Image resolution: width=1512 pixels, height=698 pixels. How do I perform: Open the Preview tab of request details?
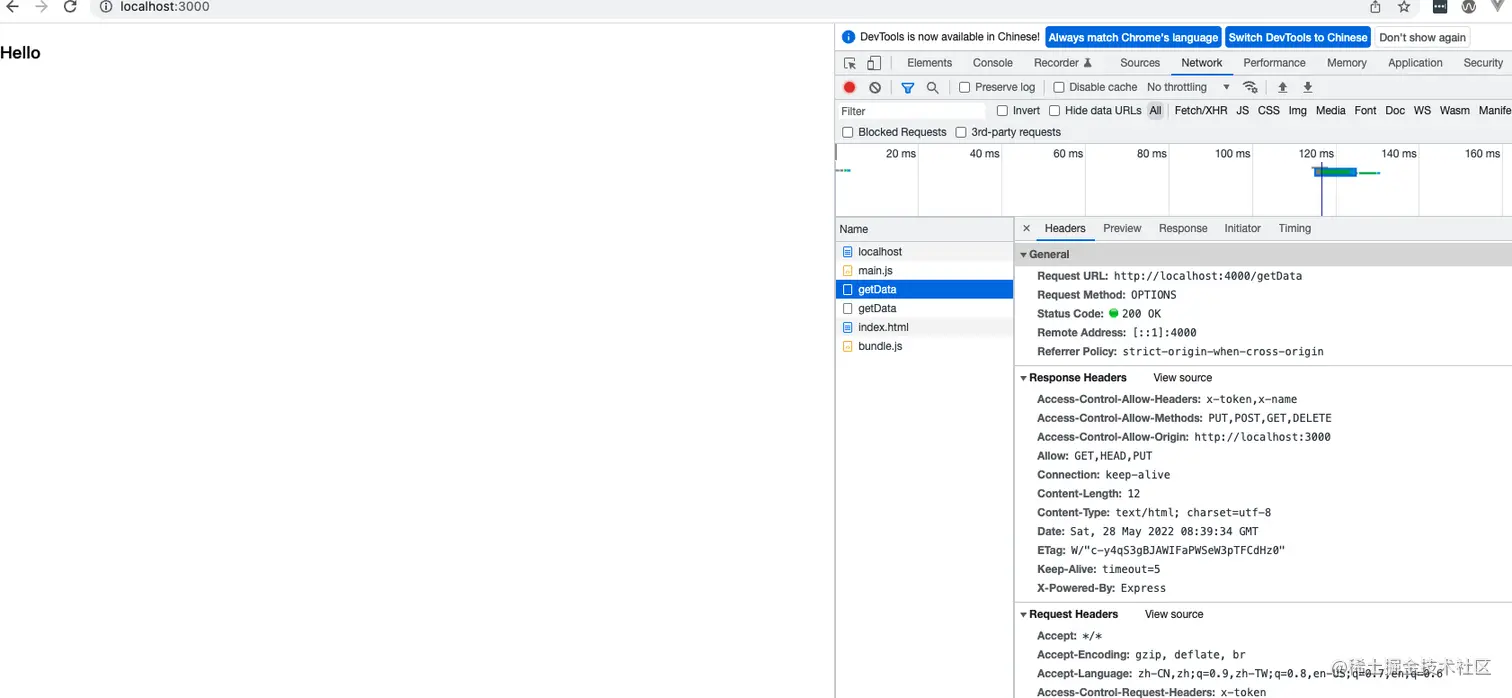click(x=1122, y=228)
